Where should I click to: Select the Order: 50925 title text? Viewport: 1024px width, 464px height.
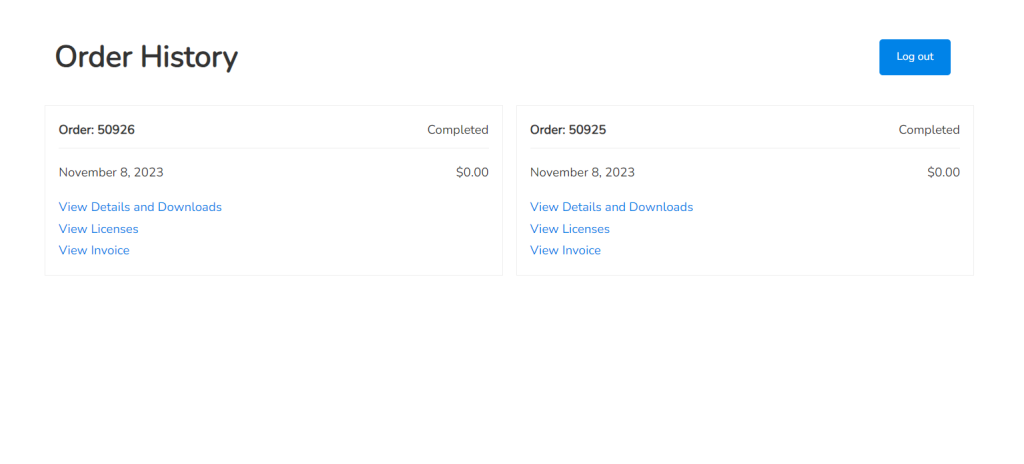568,130
